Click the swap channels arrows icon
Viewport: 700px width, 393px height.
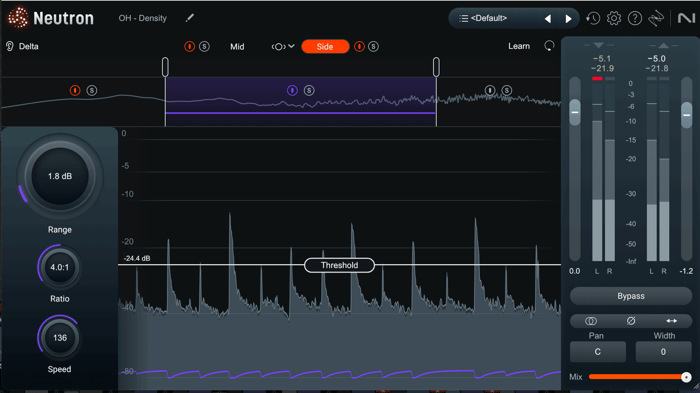pyautogui.click(x=671, y=321)
